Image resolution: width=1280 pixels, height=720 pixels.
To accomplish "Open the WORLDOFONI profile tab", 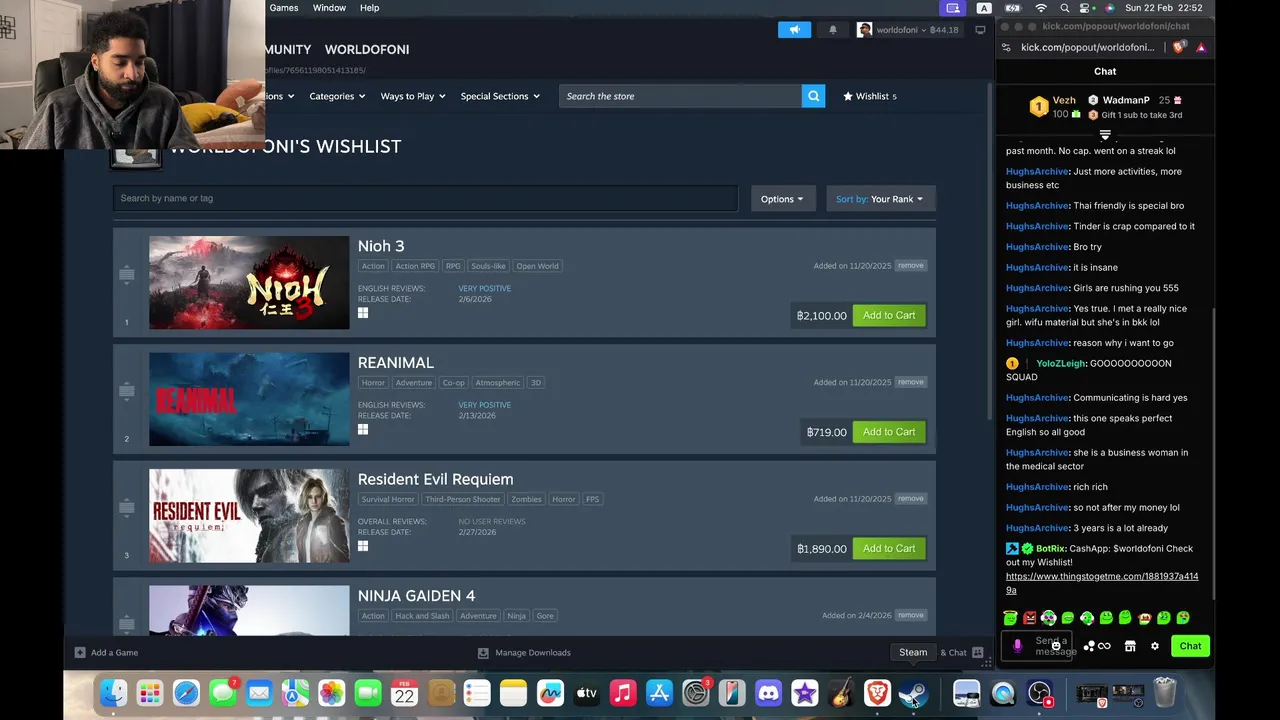I will [367, 49].
